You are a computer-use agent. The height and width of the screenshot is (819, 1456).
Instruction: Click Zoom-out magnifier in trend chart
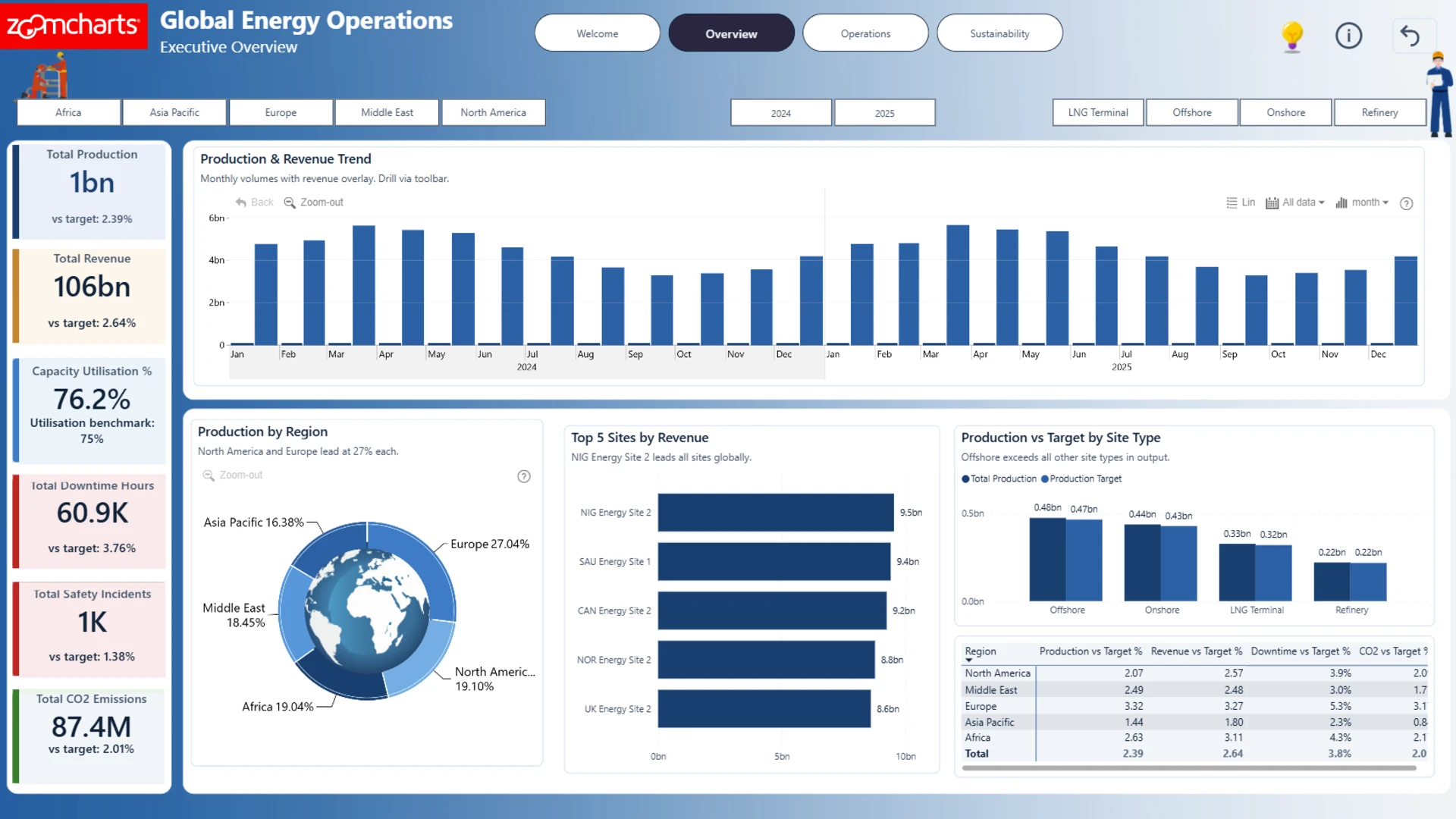(x=290, y=202)
